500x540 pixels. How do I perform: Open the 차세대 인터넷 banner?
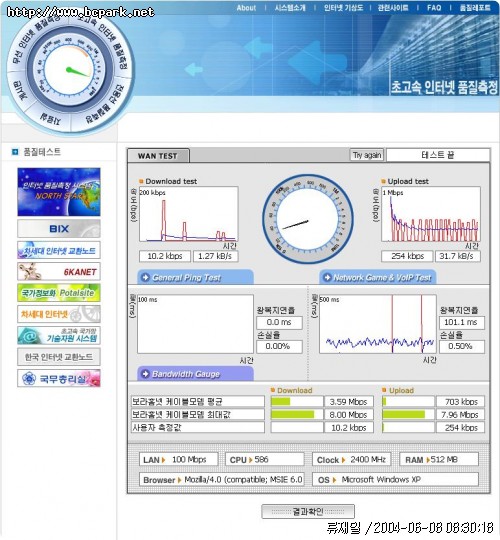(59, 314)
